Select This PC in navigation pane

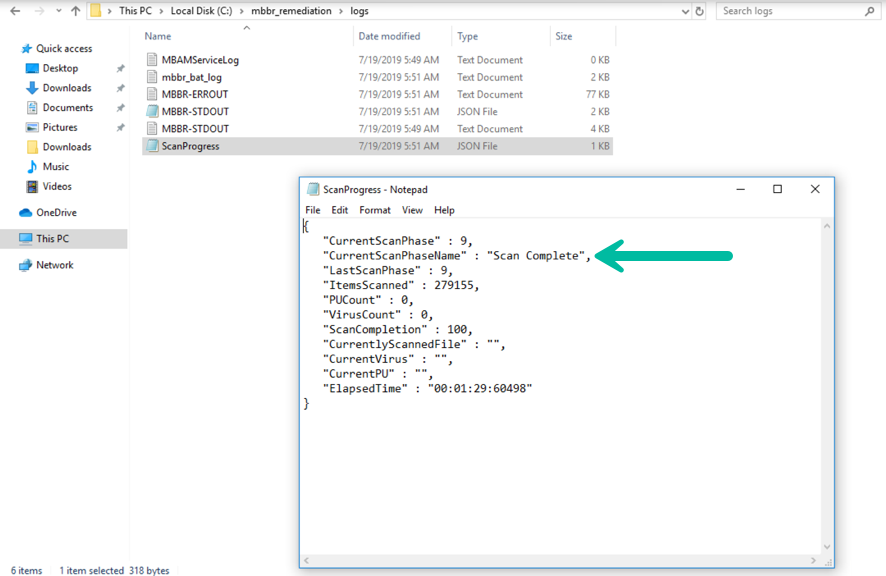(x=53, y=239)
